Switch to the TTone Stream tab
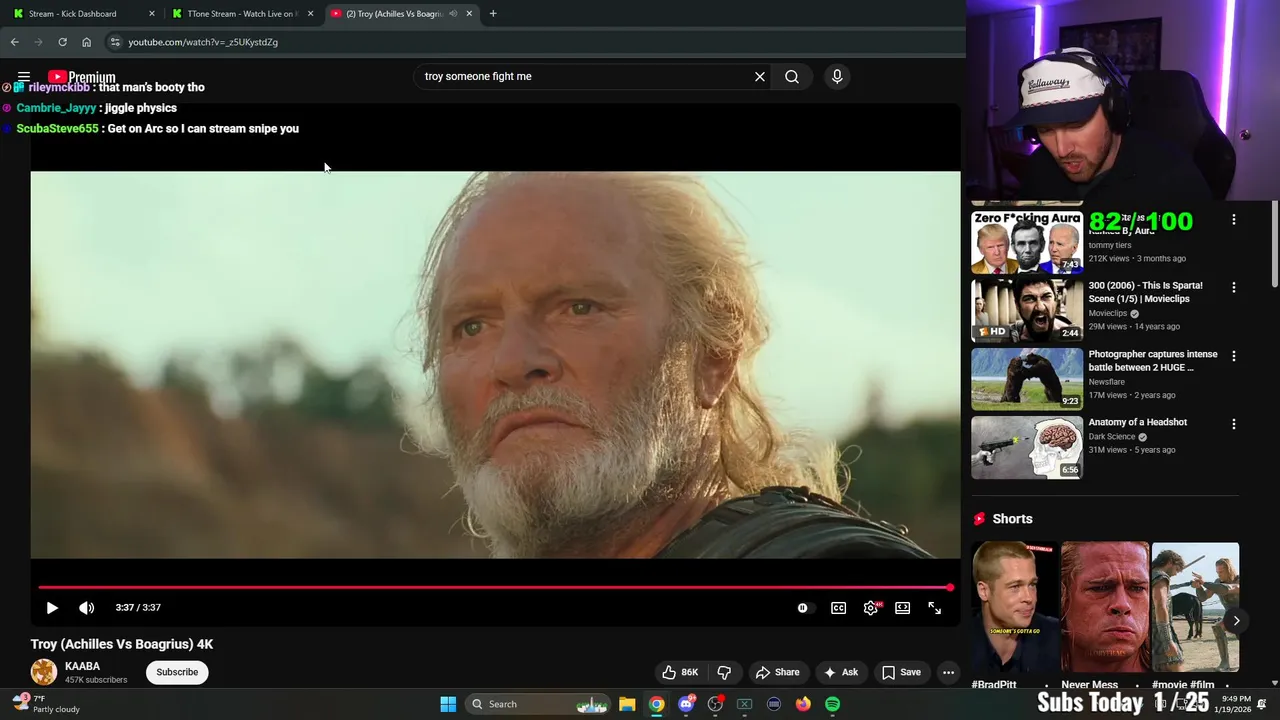This screenshot has width=1280, height=720. [243, 14]
